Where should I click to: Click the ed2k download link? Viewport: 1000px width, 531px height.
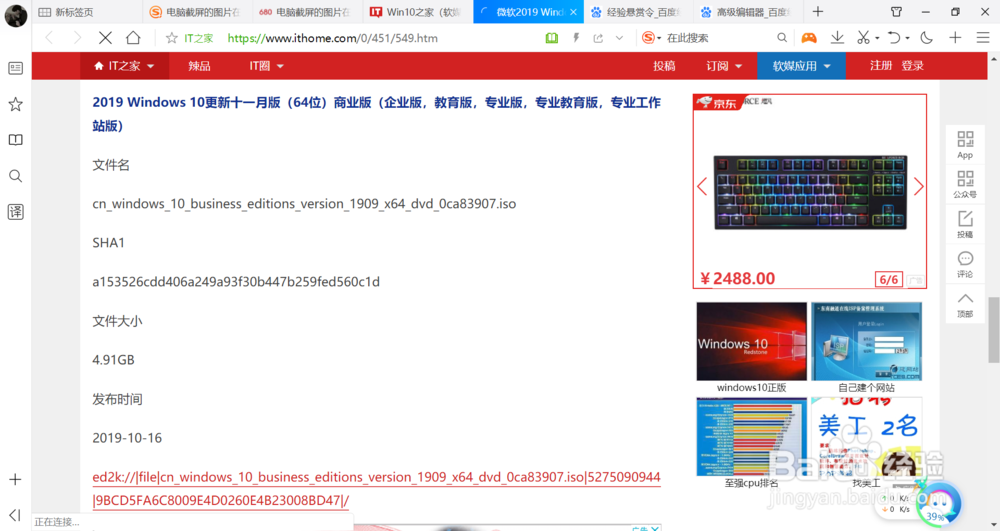coord(376,489)
